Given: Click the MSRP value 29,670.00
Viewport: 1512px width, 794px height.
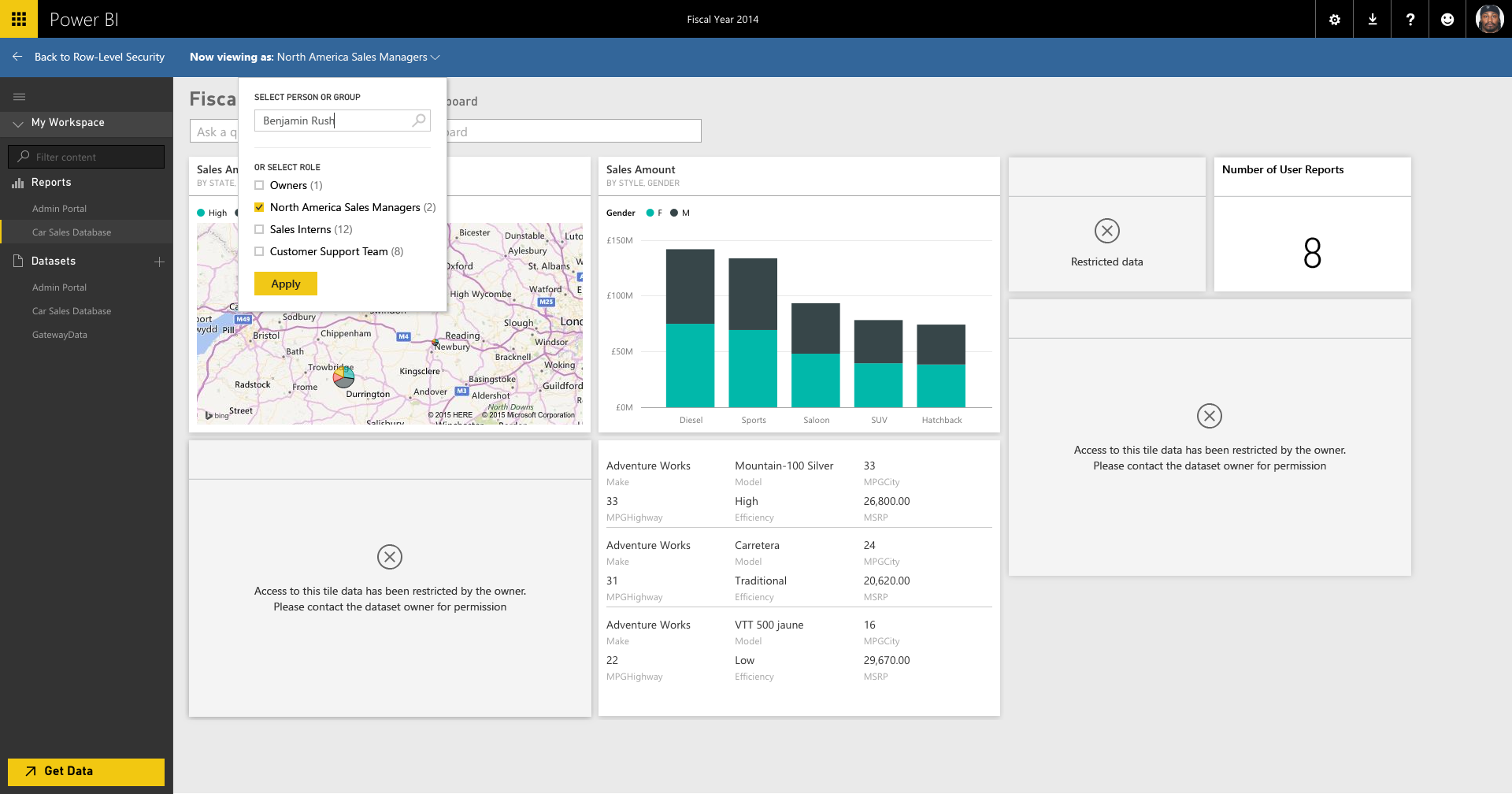Looking at the screenshot, I should pos(886,660).
